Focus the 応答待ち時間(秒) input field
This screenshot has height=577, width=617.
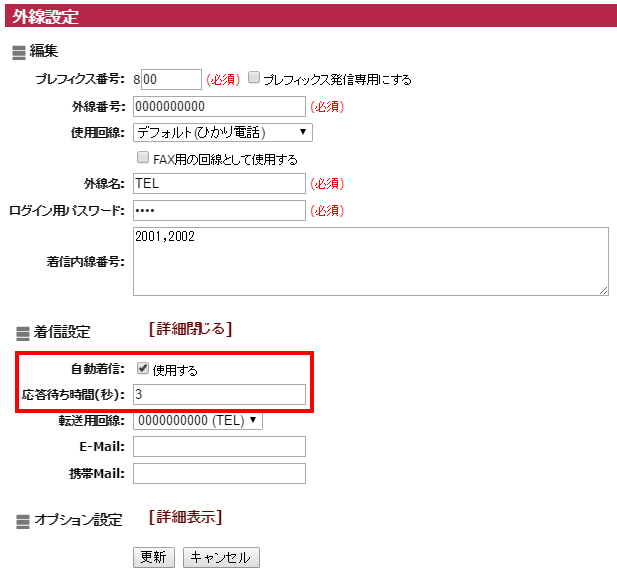(218, 395)
